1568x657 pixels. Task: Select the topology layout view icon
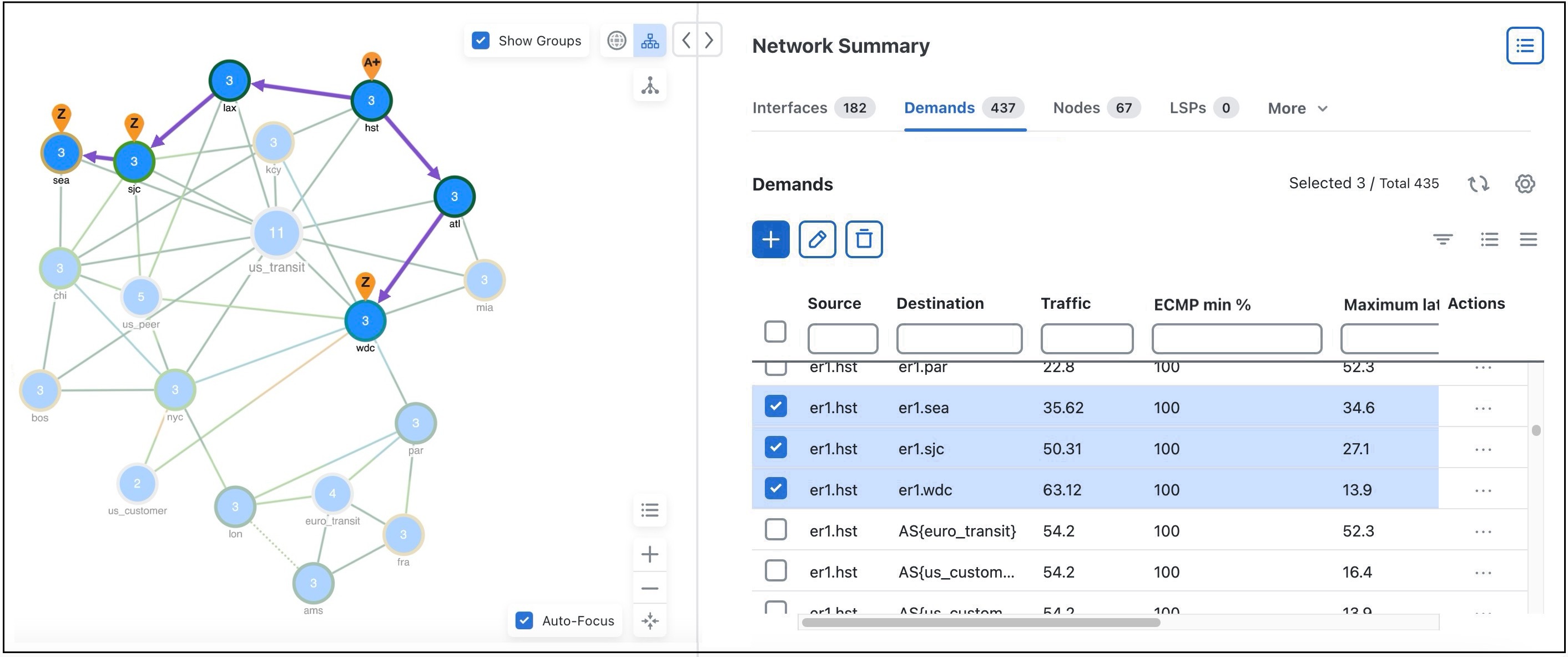tap(649, 39)
